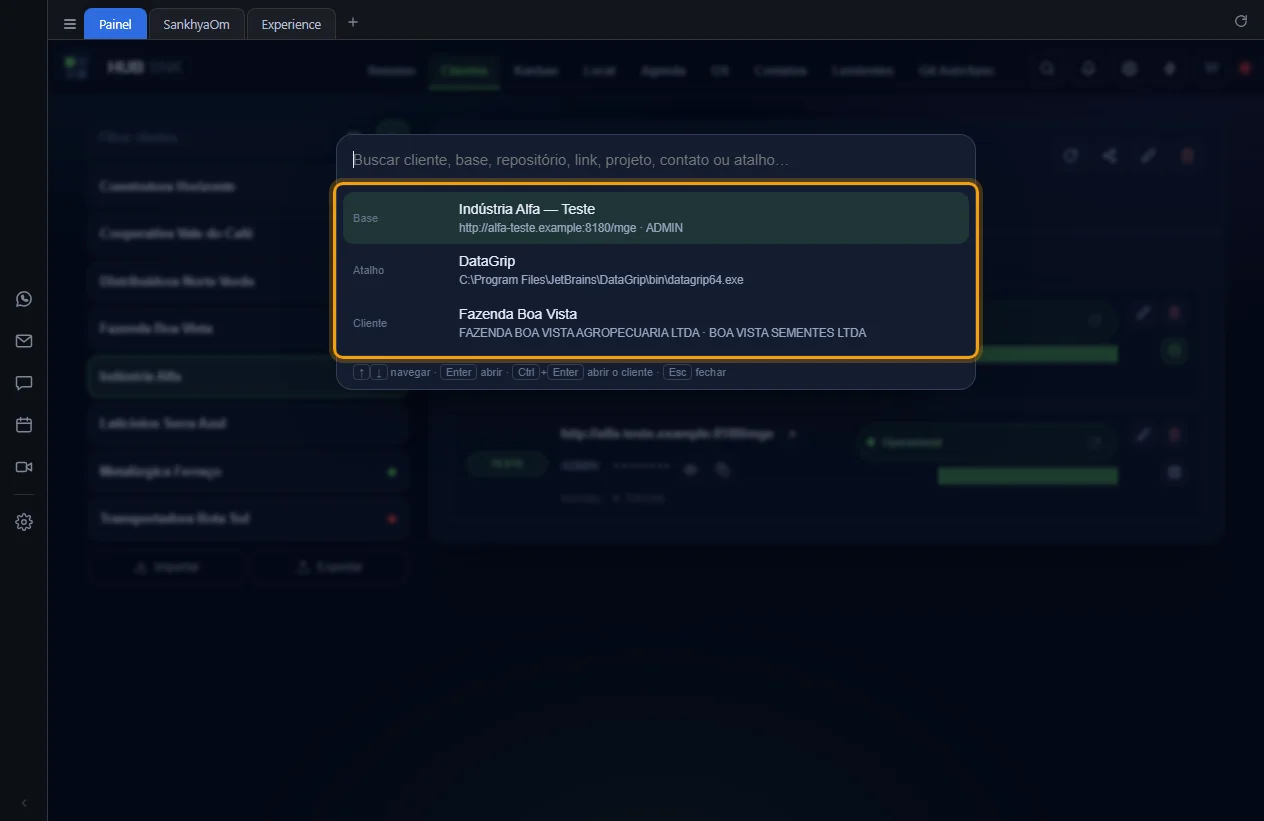The image size is (1264, 821).
Task: Choose the DataGrip shortcut result
Action: coord(656,270)
